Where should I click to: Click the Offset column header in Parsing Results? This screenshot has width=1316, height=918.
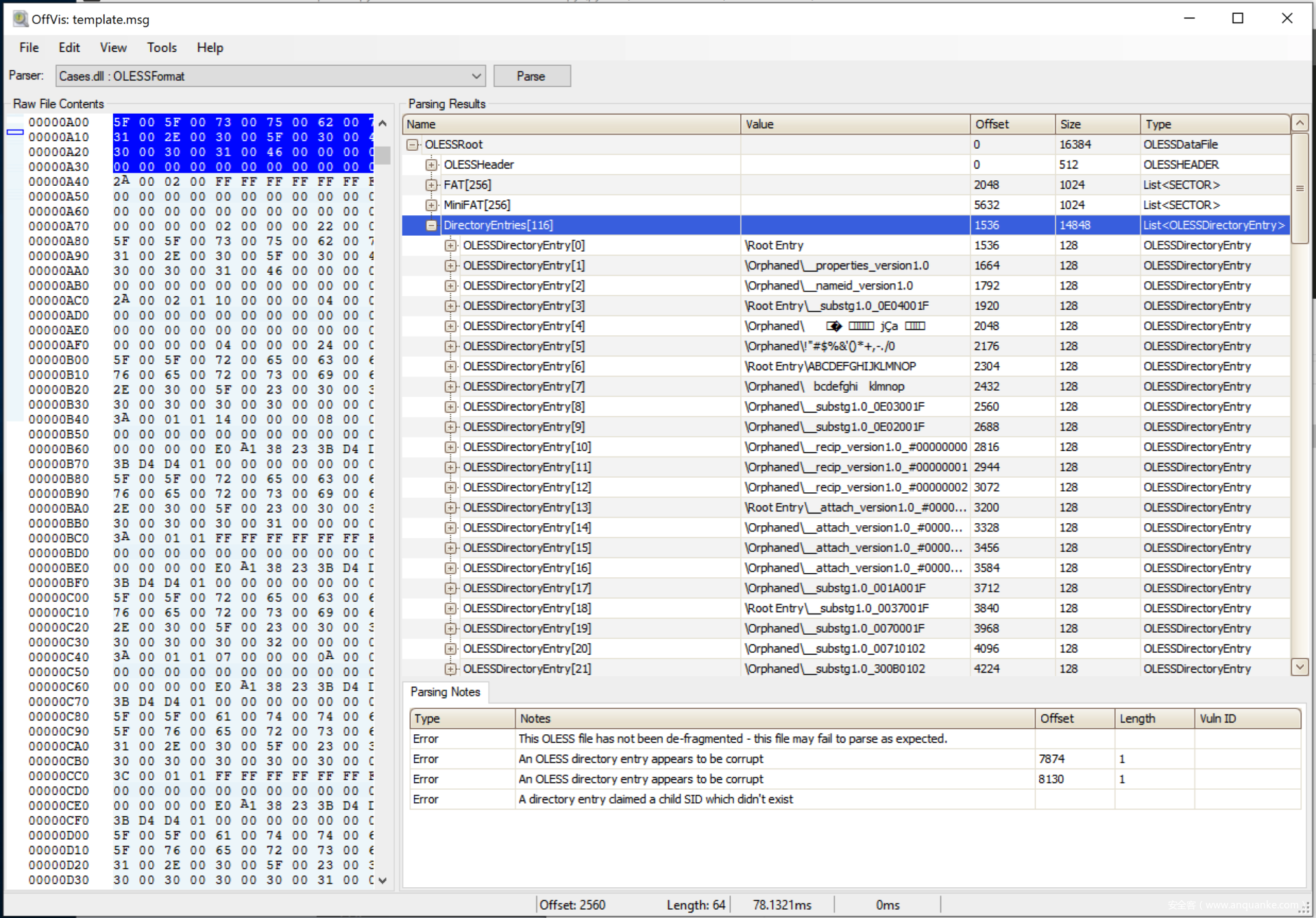click(1012, 124)
